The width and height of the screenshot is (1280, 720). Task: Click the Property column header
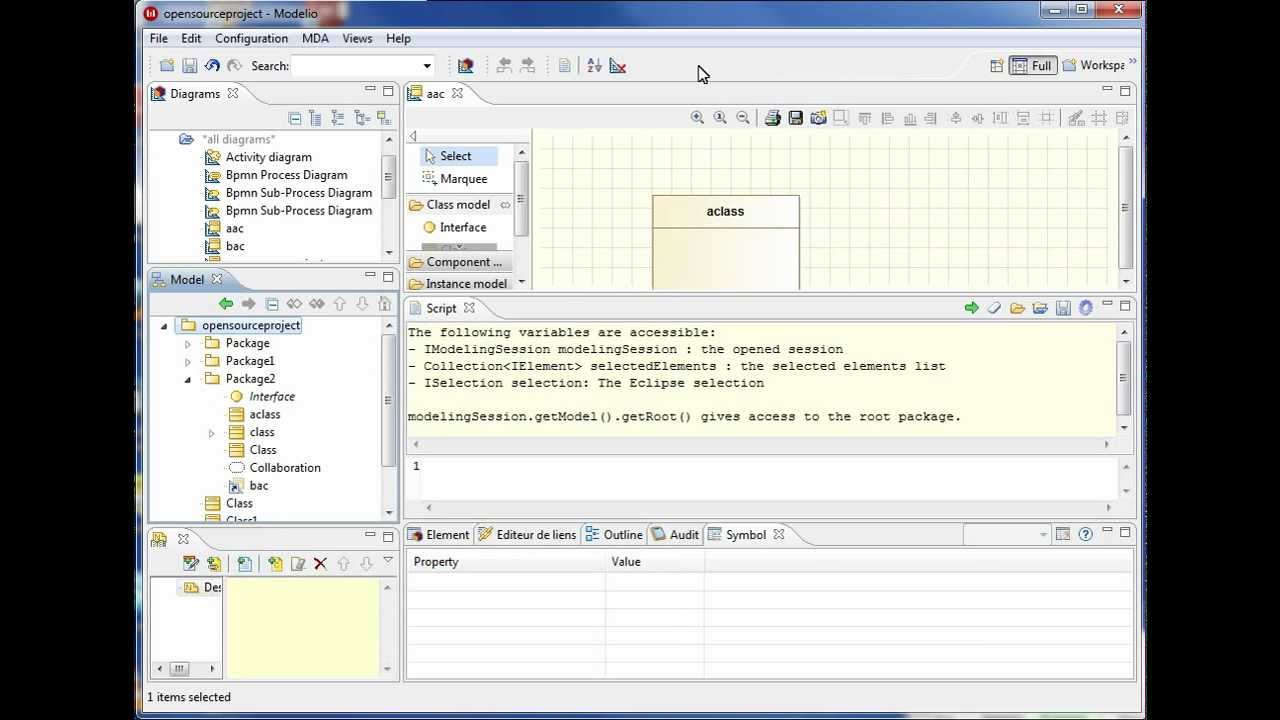506,562
